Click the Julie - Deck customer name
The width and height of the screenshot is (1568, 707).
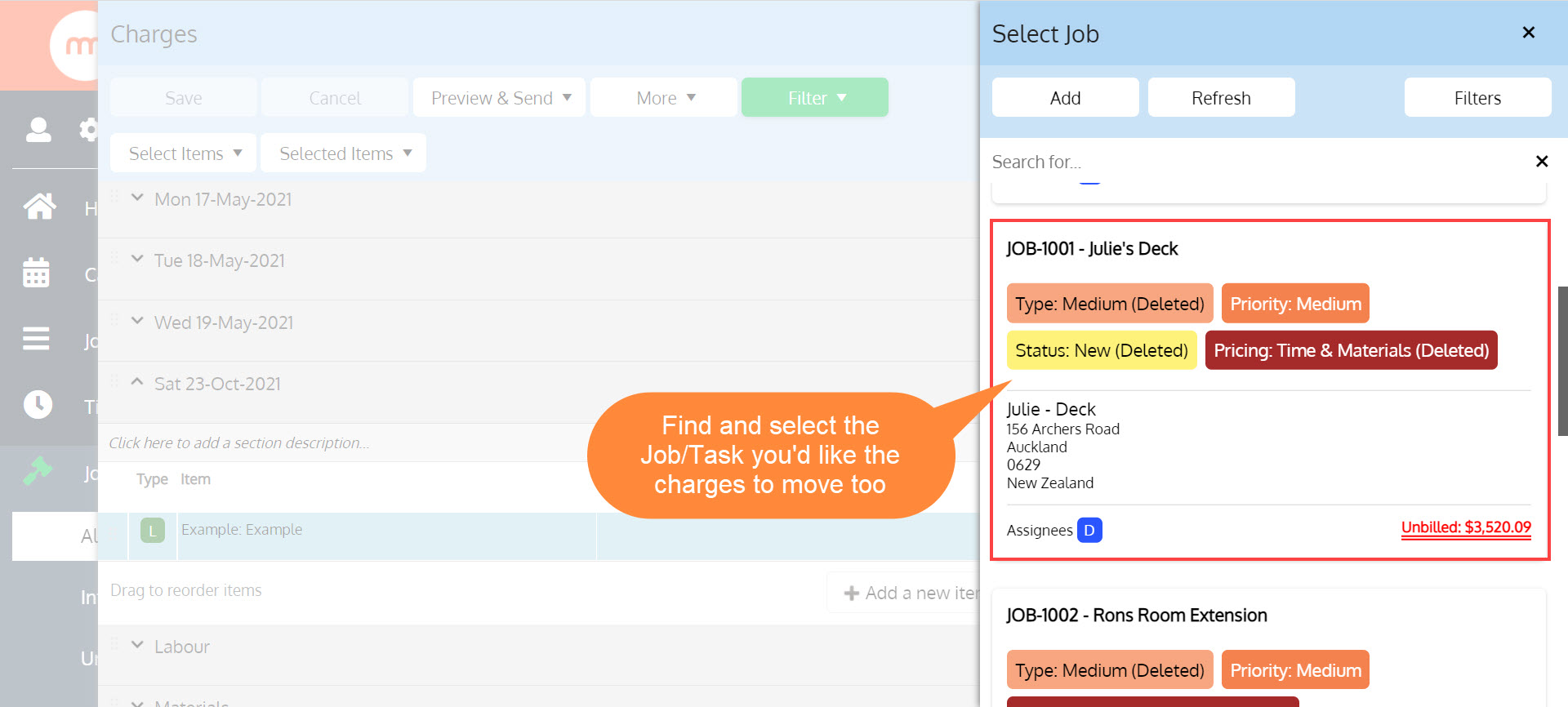[1051, 409]
